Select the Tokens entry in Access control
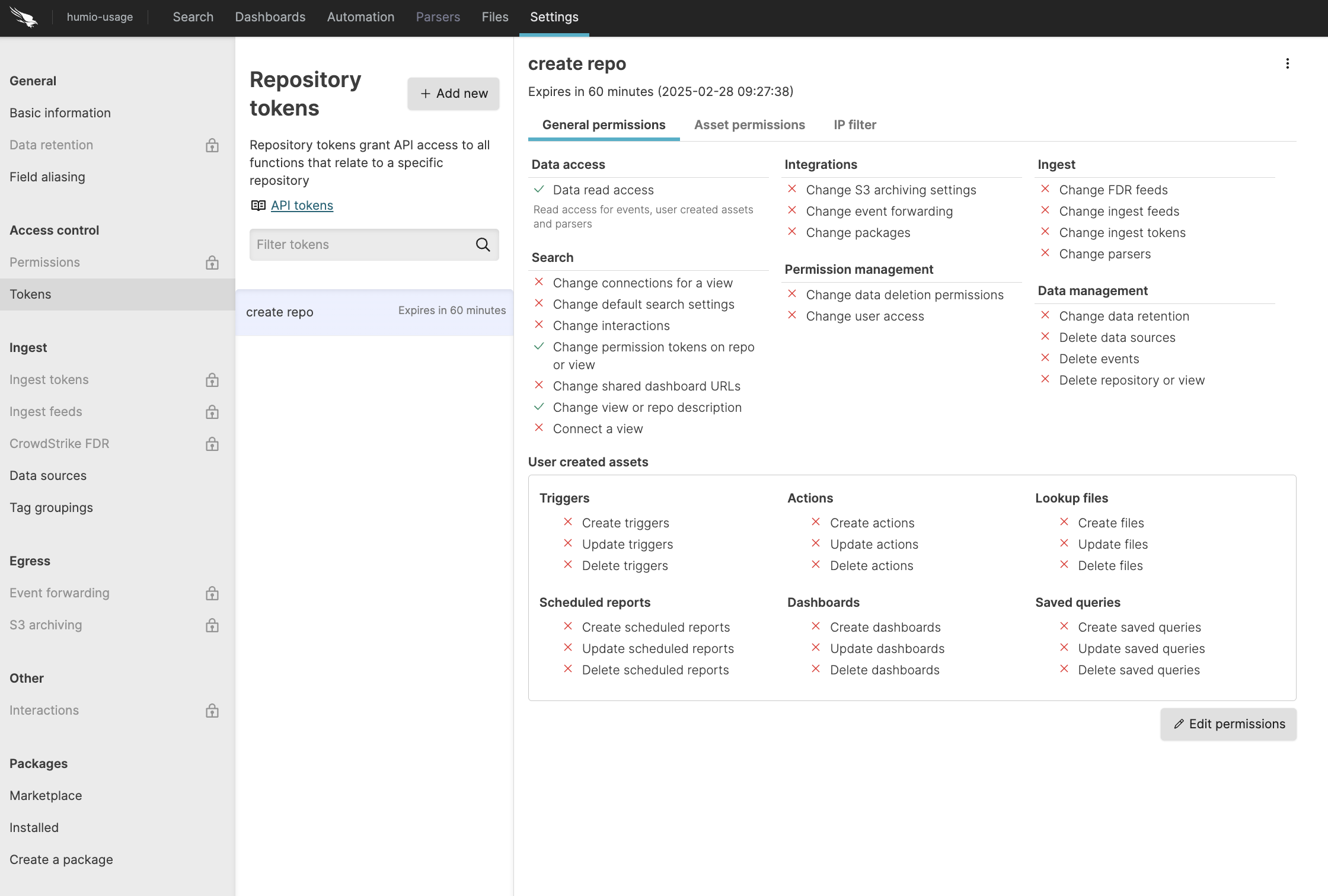 coord(31,294)
